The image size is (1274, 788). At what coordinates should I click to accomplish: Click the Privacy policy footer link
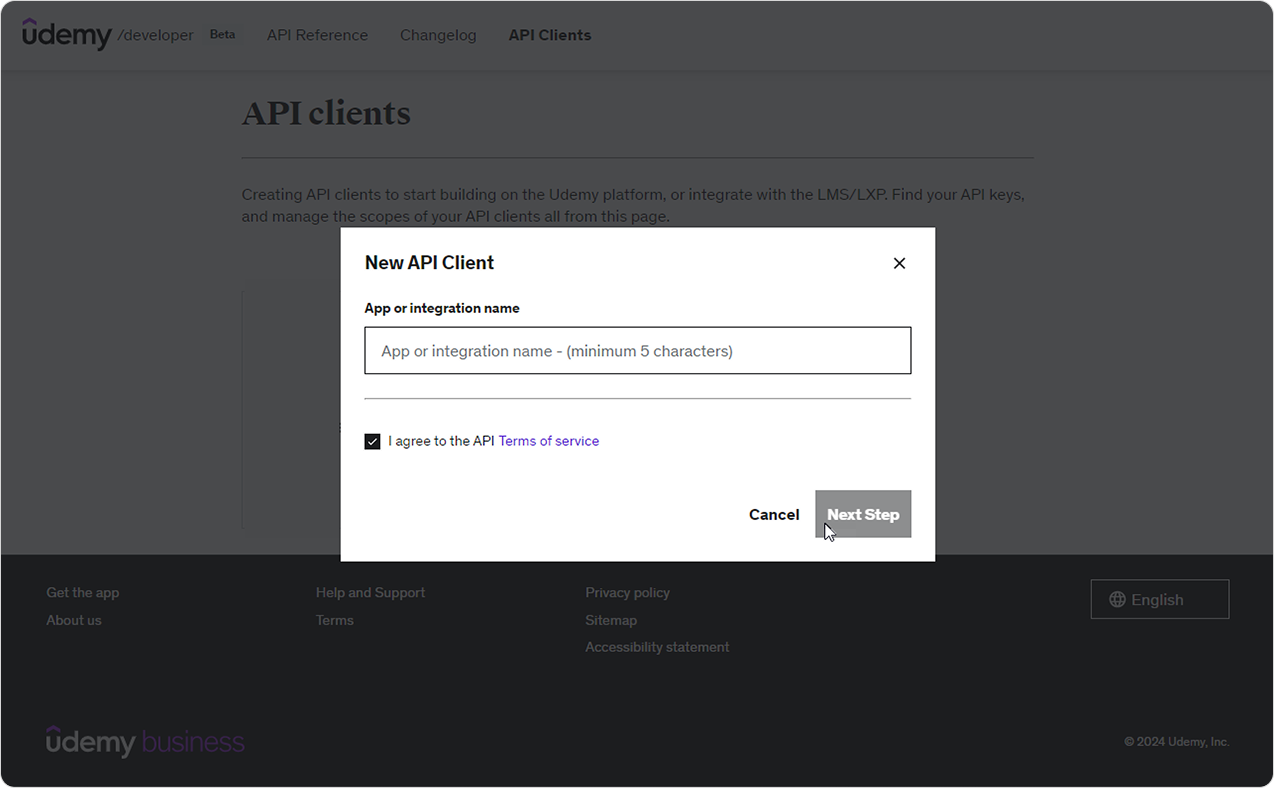pos(627,593)
